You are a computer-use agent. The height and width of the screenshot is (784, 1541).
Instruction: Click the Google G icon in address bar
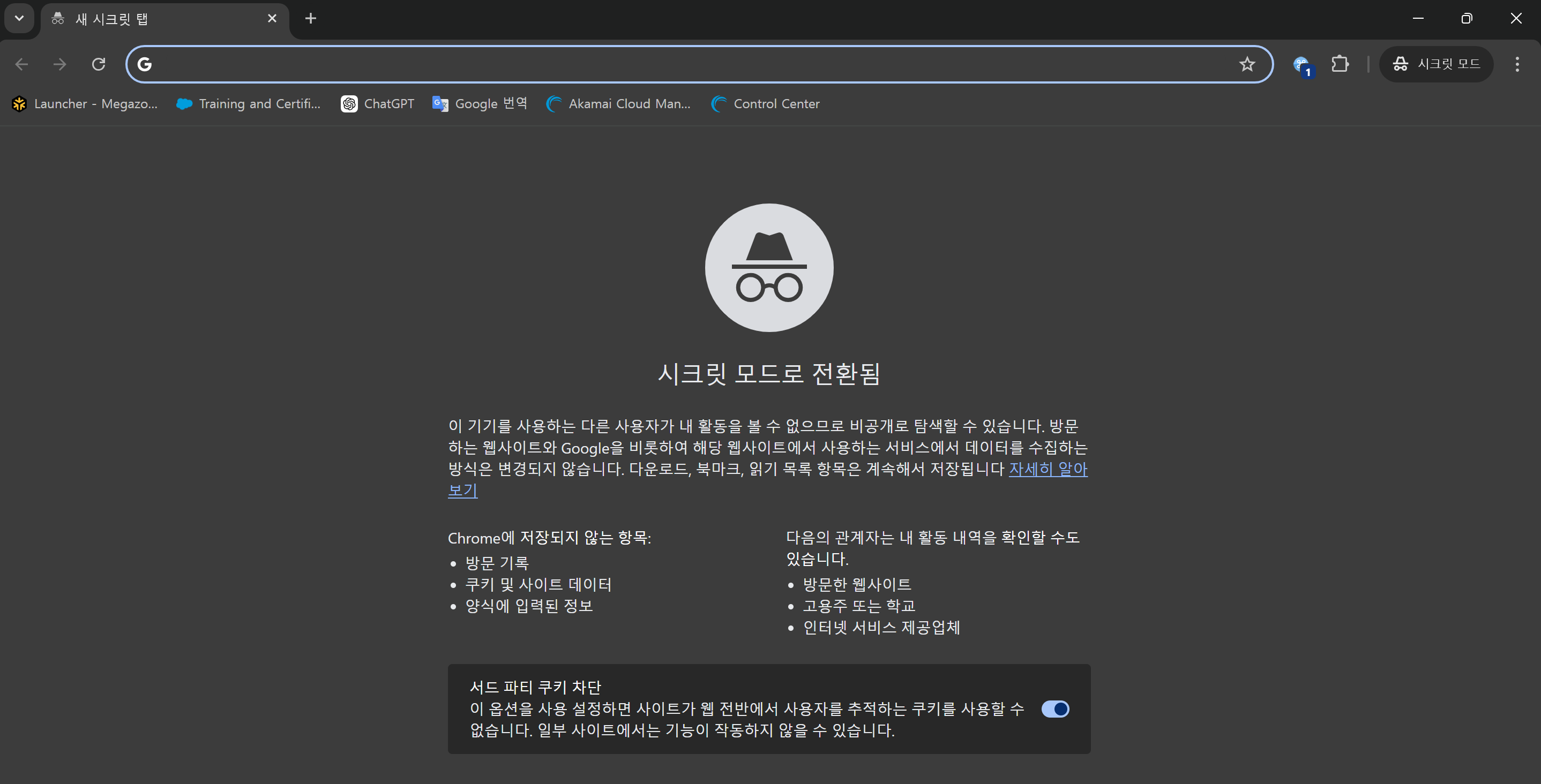(x=145, y=64)
